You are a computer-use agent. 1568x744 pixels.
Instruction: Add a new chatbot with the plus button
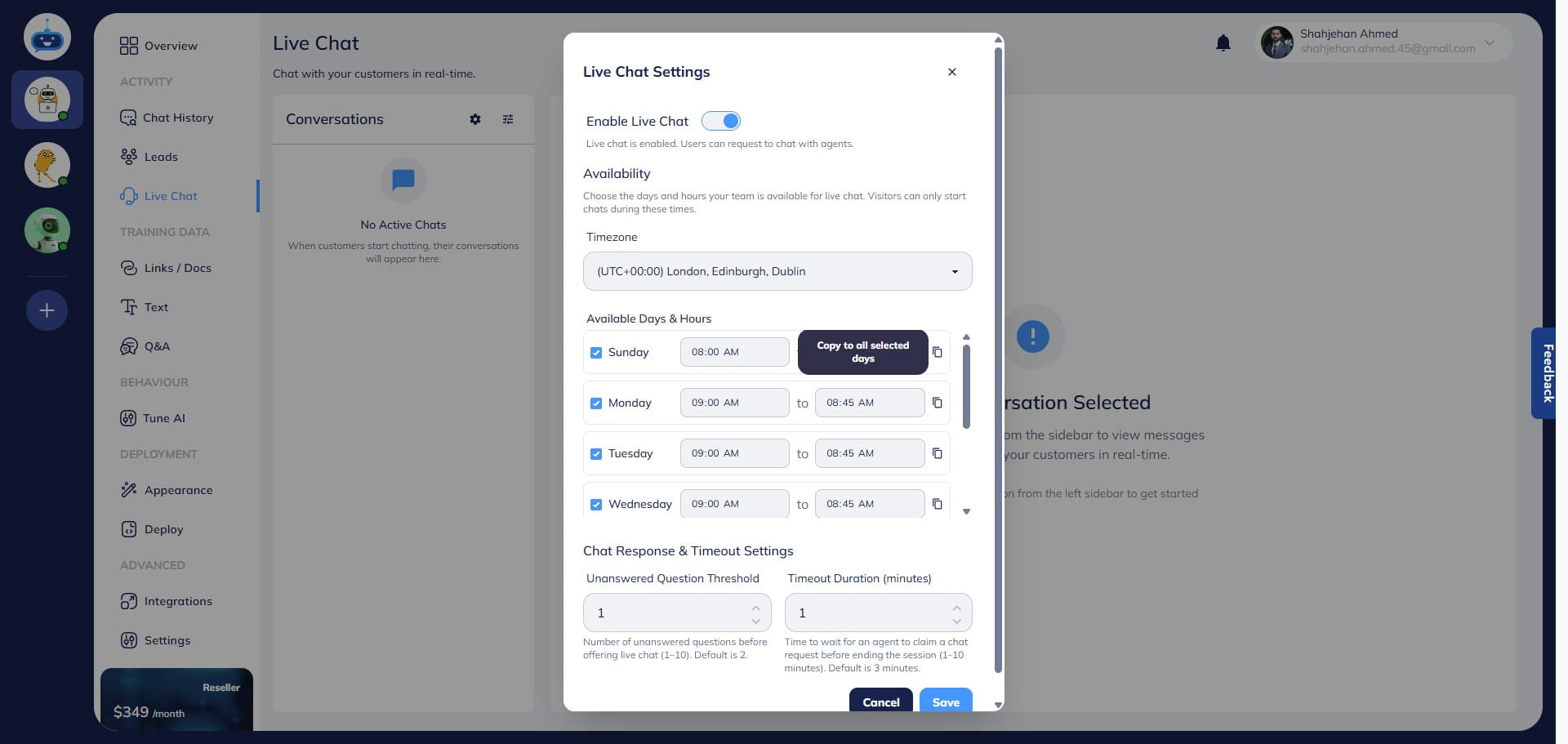point(47,310)
